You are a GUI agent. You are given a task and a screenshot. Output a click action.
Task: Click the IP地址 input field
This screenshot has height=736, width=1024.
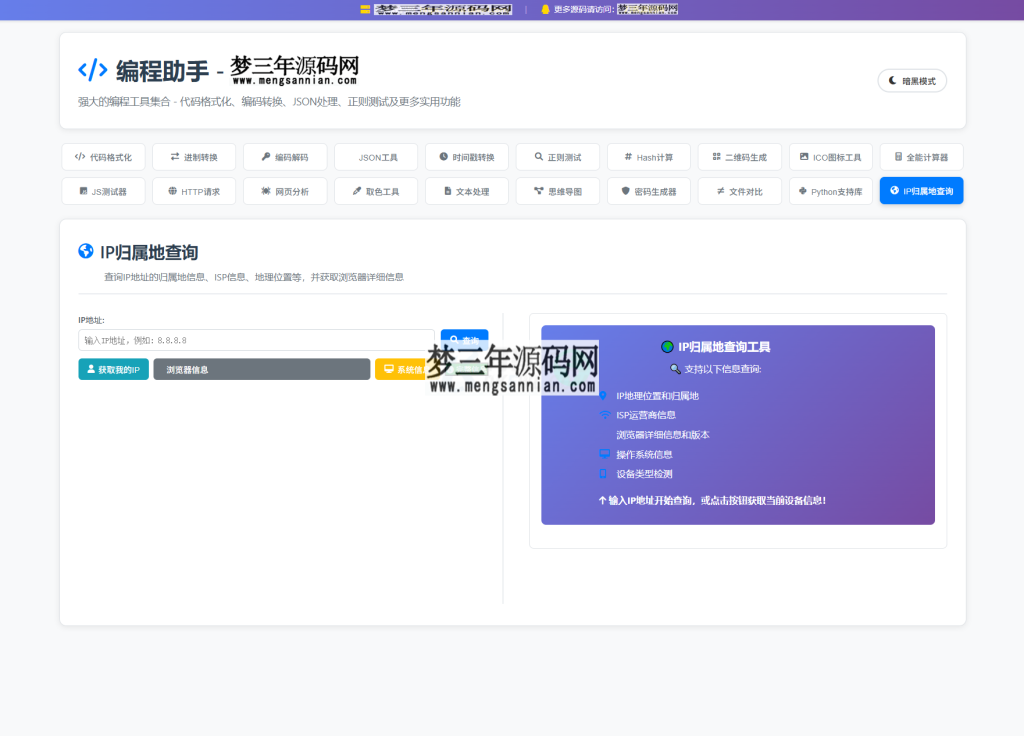tap(254, 339)
